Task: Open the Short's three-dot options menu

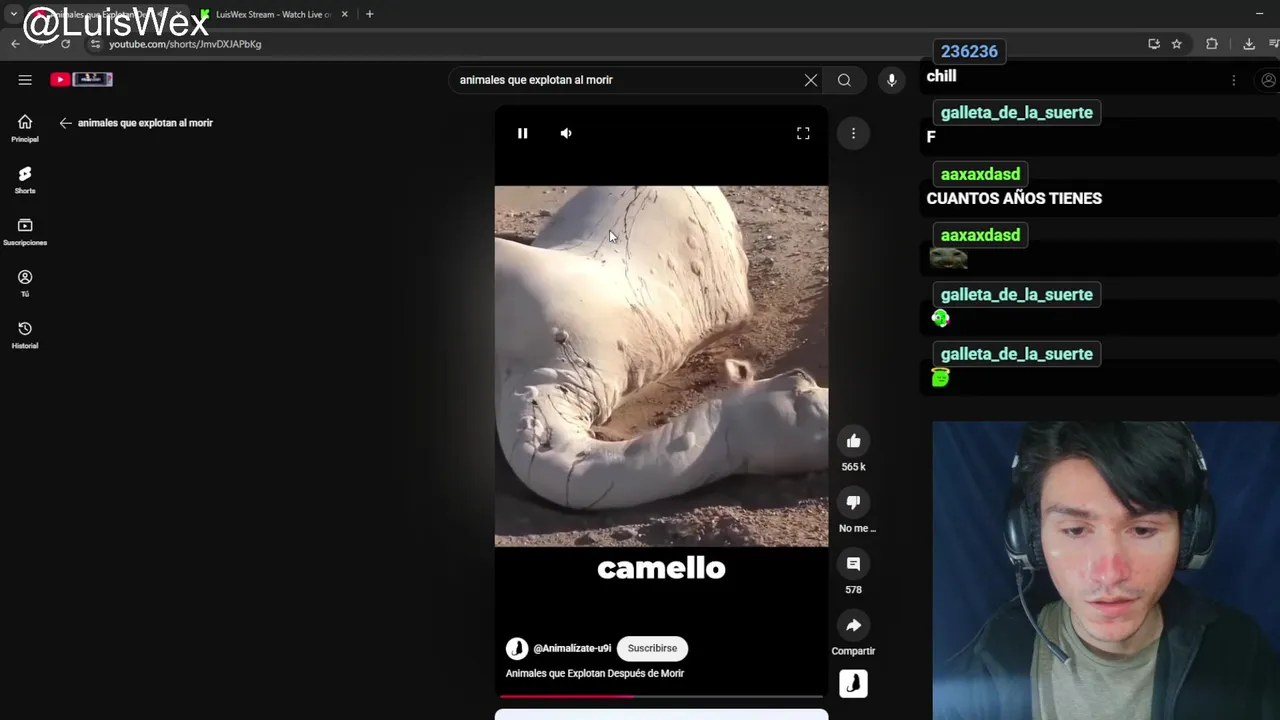Action: click(853, 133)
